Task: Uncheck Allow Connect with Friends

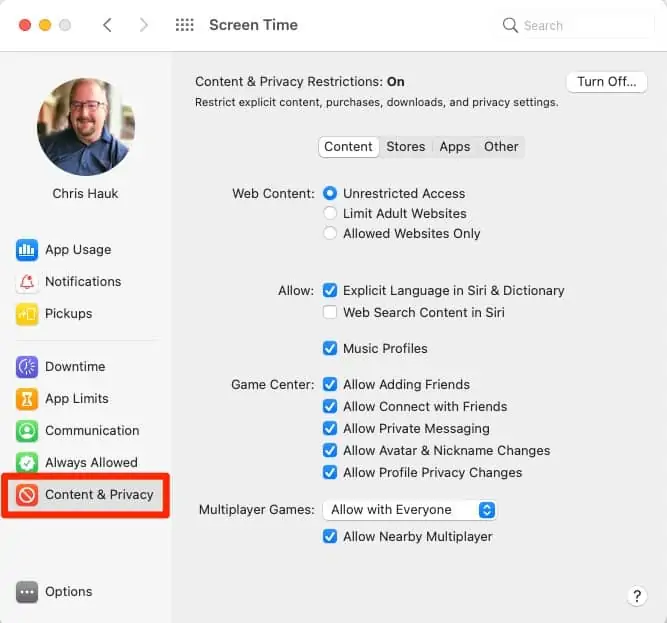Action: coord(330,407)
